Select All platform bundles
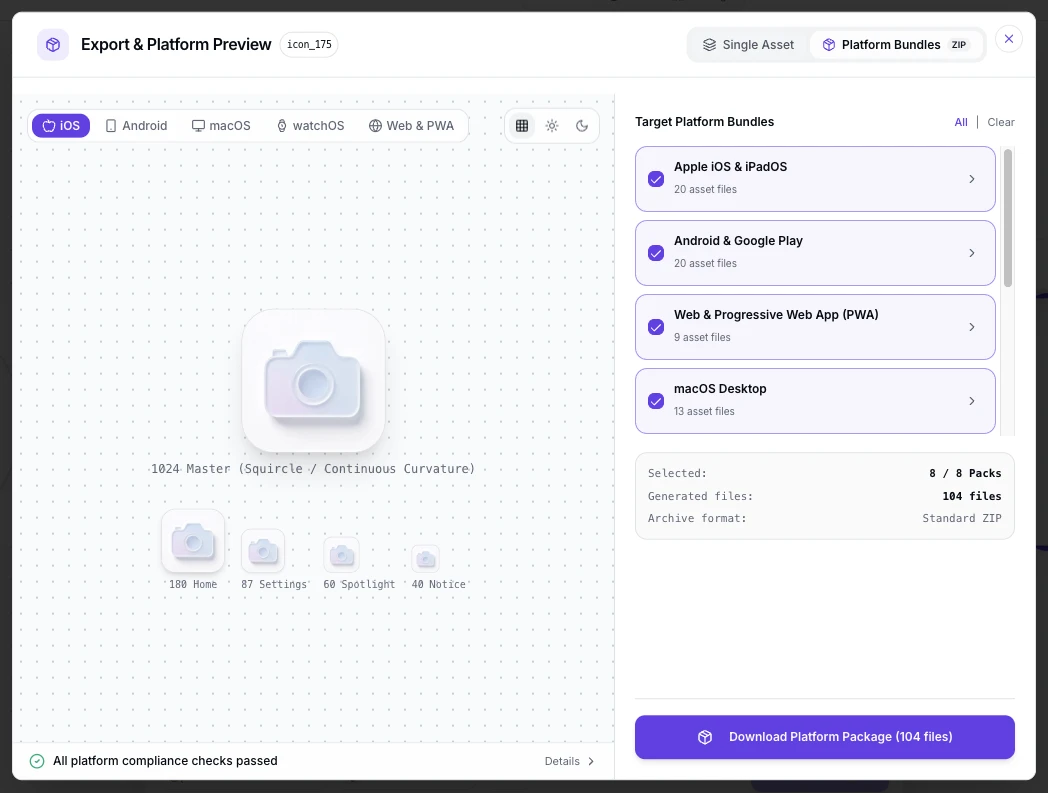1048x793 pixels. tap(960, 122)
